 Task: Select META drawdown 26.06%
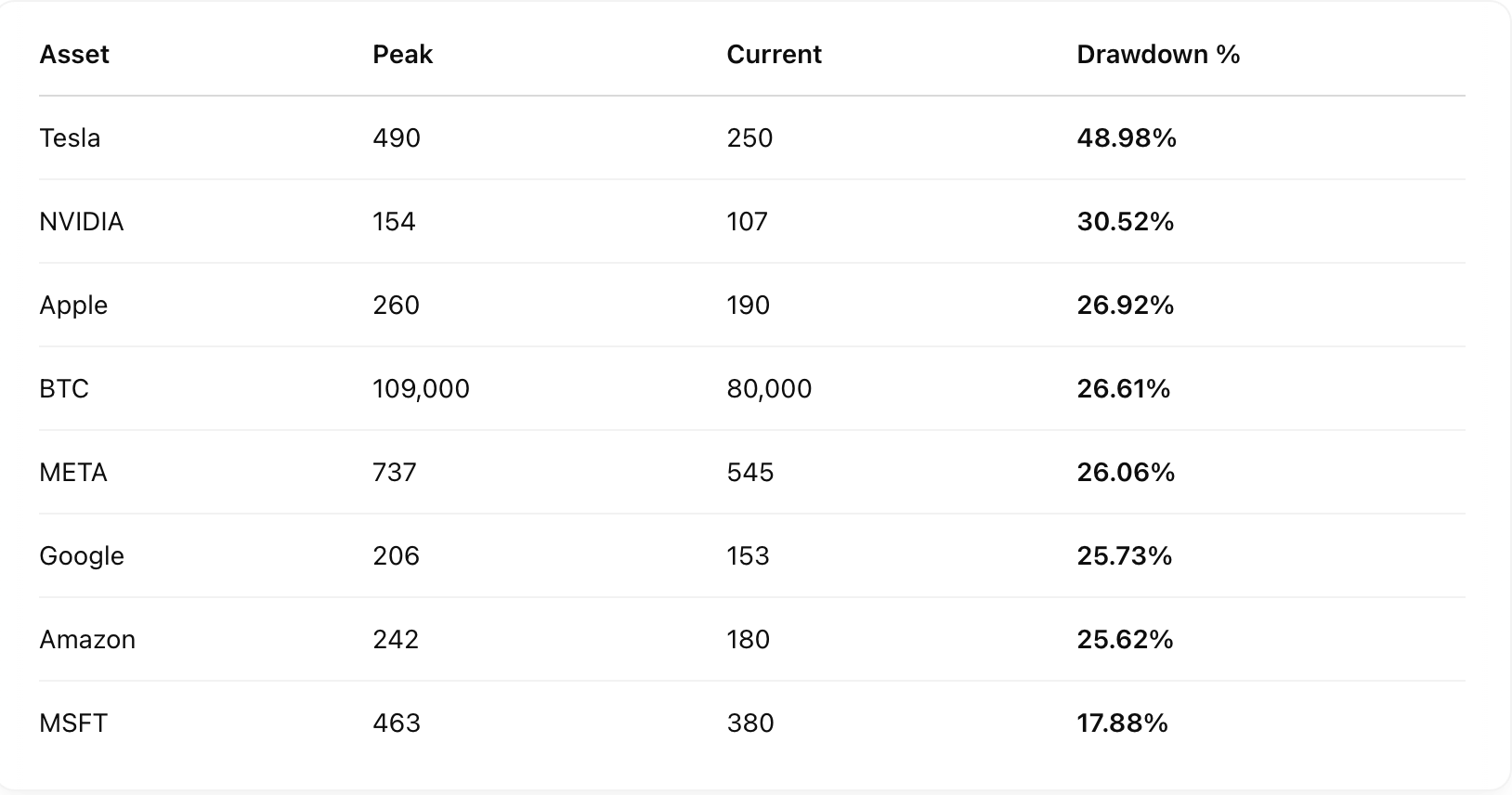[1126, 473]
